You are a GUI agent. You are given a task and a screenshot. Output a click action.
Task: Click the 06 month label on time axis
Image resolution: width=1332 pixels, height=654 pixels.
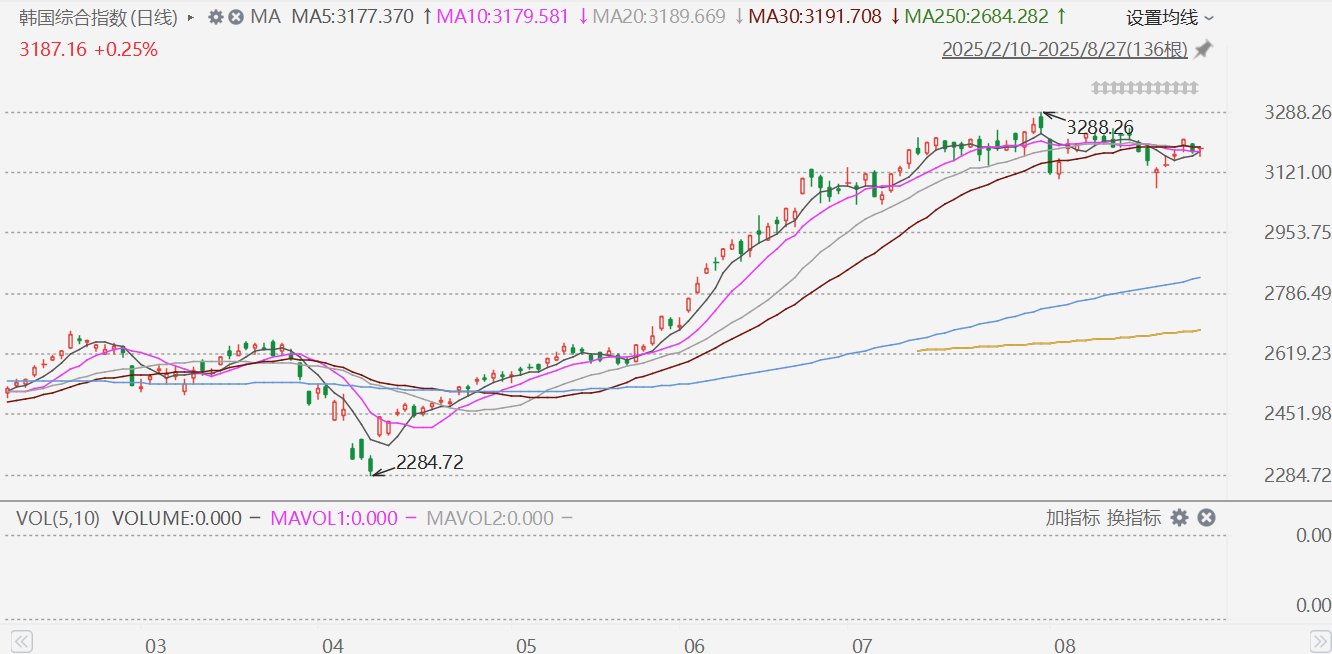[696, 645]
